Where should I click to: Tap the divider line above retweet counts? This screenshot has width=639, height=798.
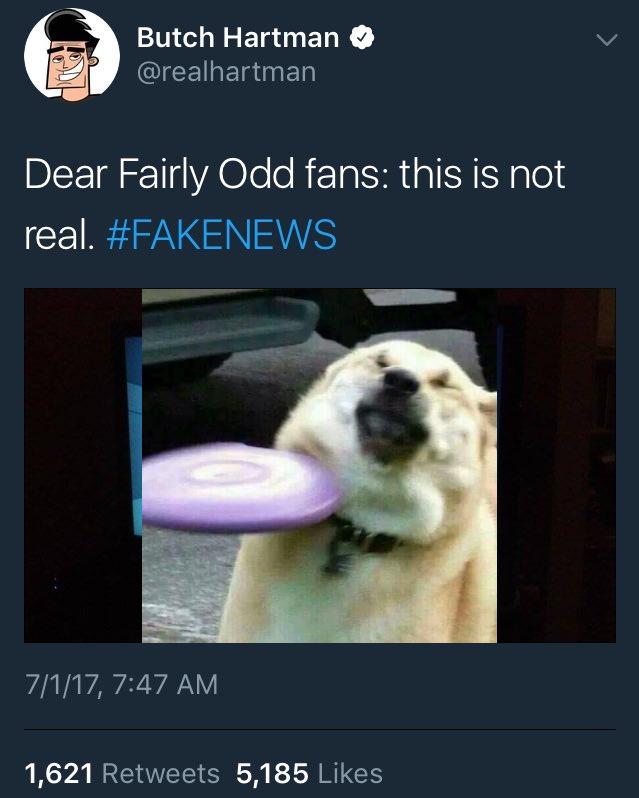coord(320,730)
